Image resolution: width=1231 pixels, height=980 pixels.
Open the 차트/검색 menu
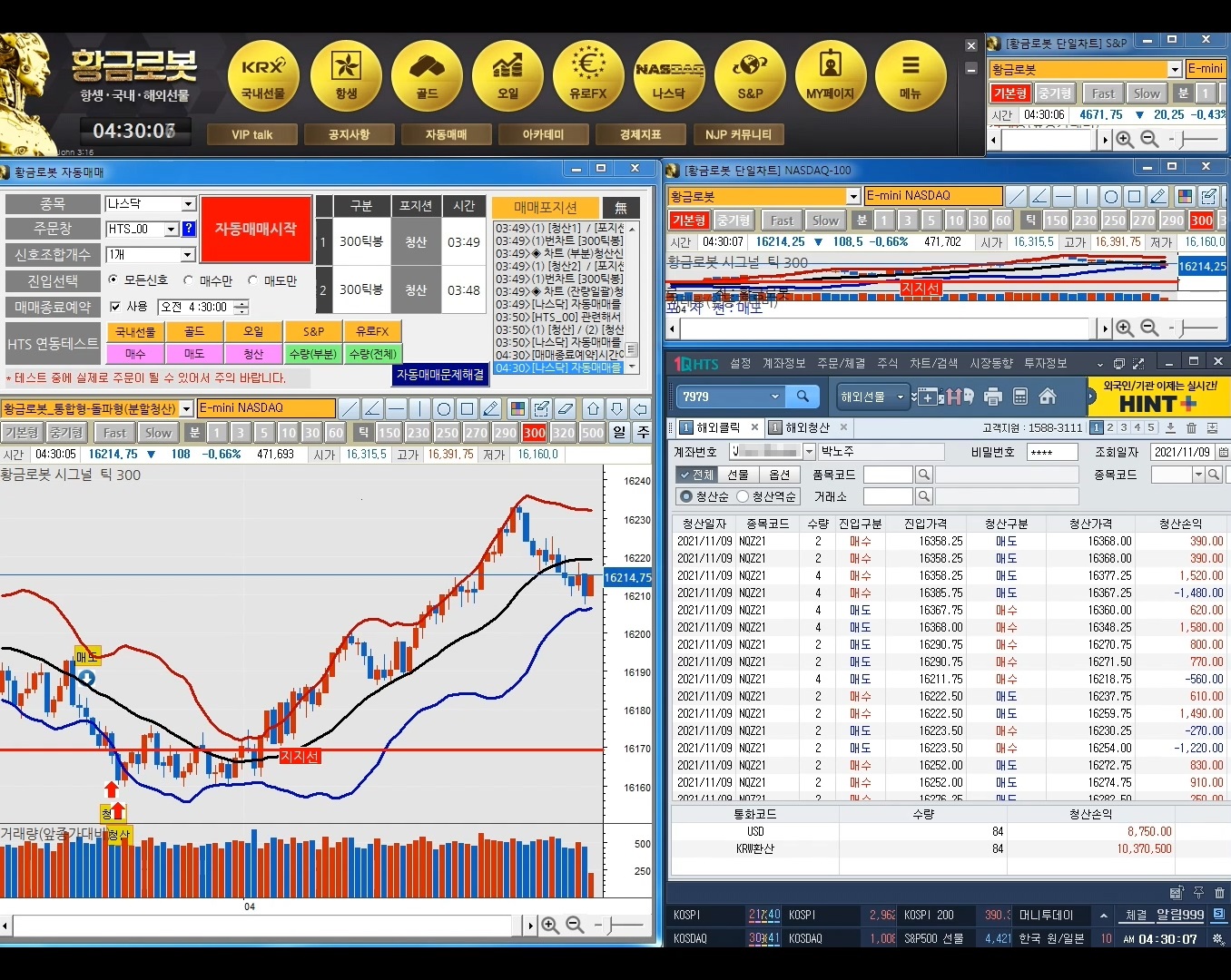coord(934,363)
